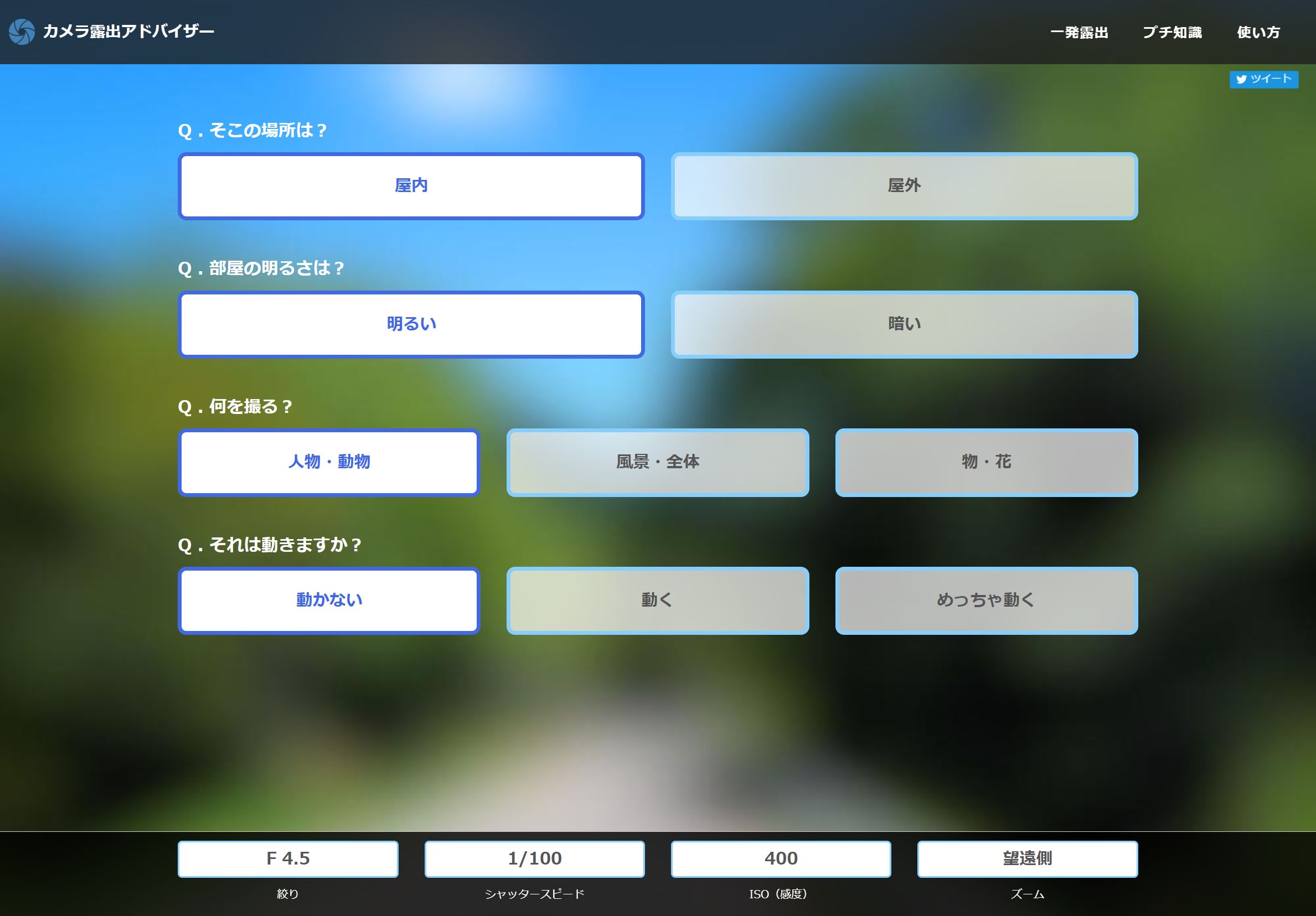Select 人物・動物 as the subject
The height and width of the screenshot is (916, 1316).
pos(329,462)
